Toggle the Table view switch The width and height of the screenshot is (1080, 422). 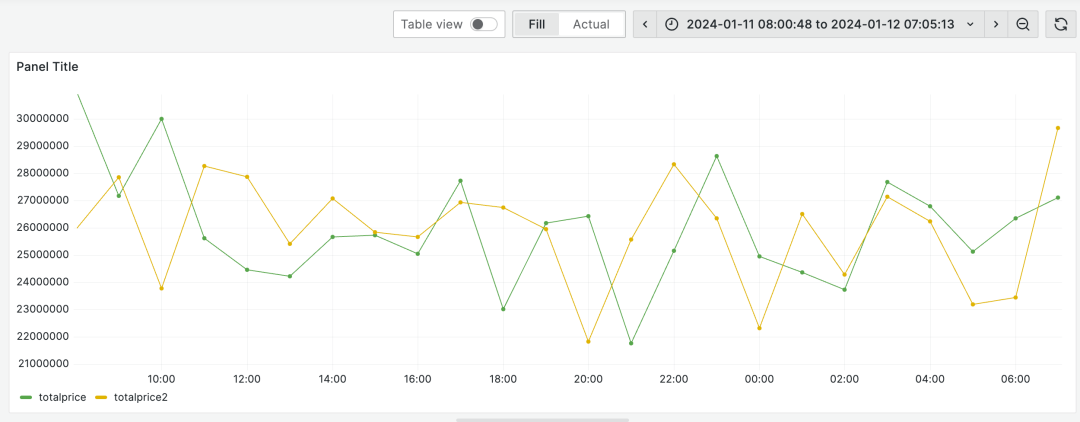pos(484,24)
